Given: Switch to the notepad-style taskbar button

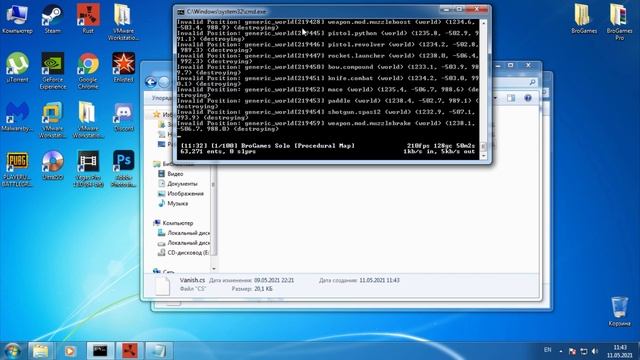Looking at the screenshot, I should [159, 351].
